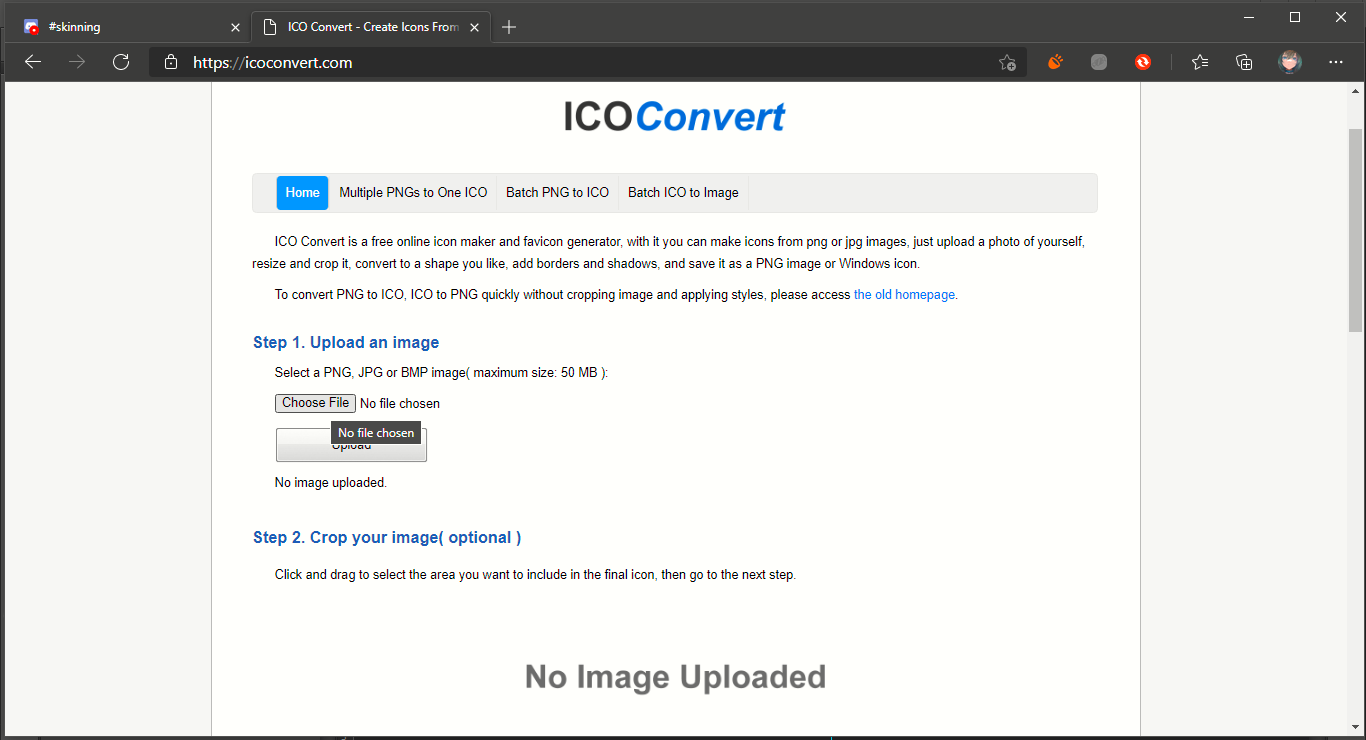Click the page vertical scrollbar thumb
This screenshot has height=740, width=1366.
pos(1355,230)
